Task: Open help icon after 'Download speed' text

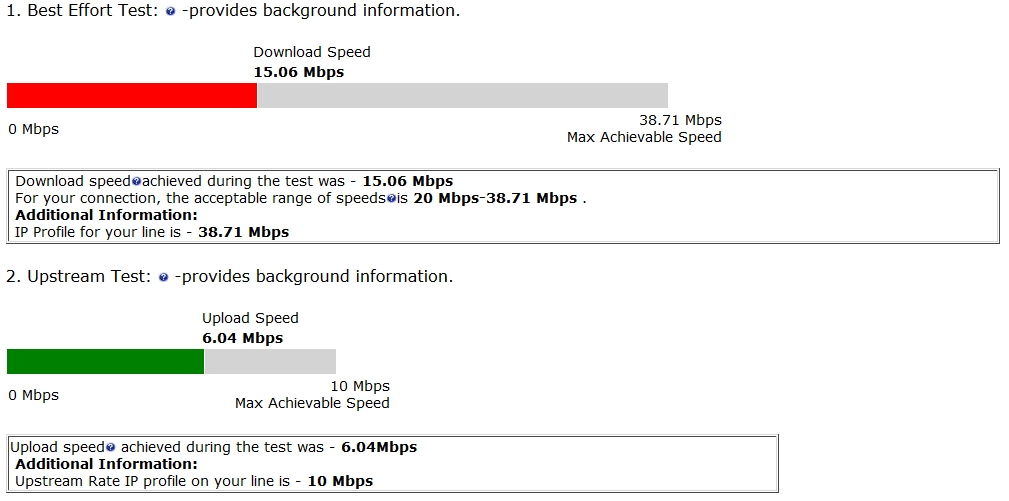Action: tap(136, 182)
